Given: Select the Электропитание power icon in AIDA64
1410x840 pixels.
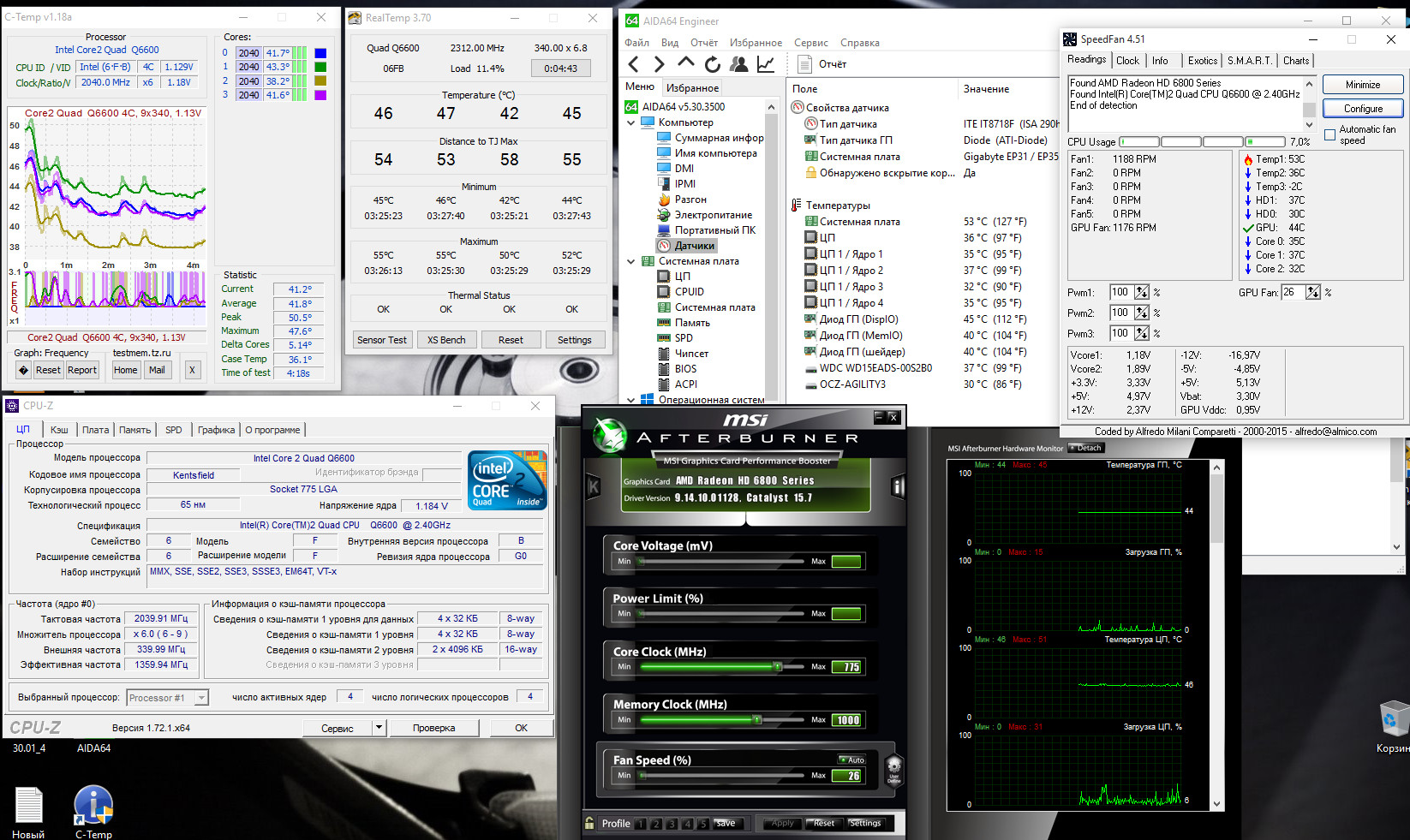Looking at the screenshot, I should (664, 215).
